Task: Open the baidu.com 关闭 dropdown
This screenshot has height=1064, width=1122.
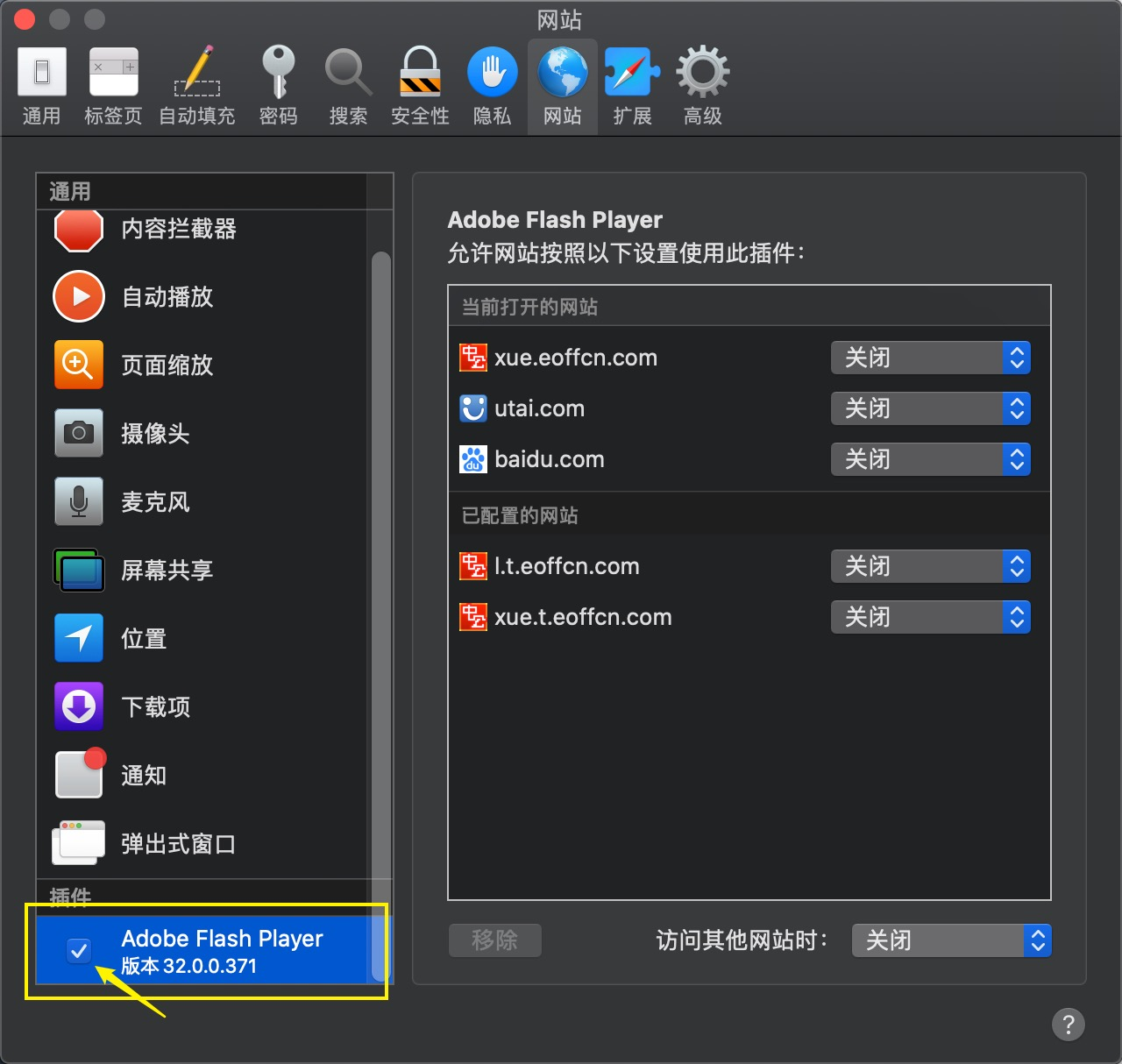Action: pyautogui.click(x=930, y=459)
